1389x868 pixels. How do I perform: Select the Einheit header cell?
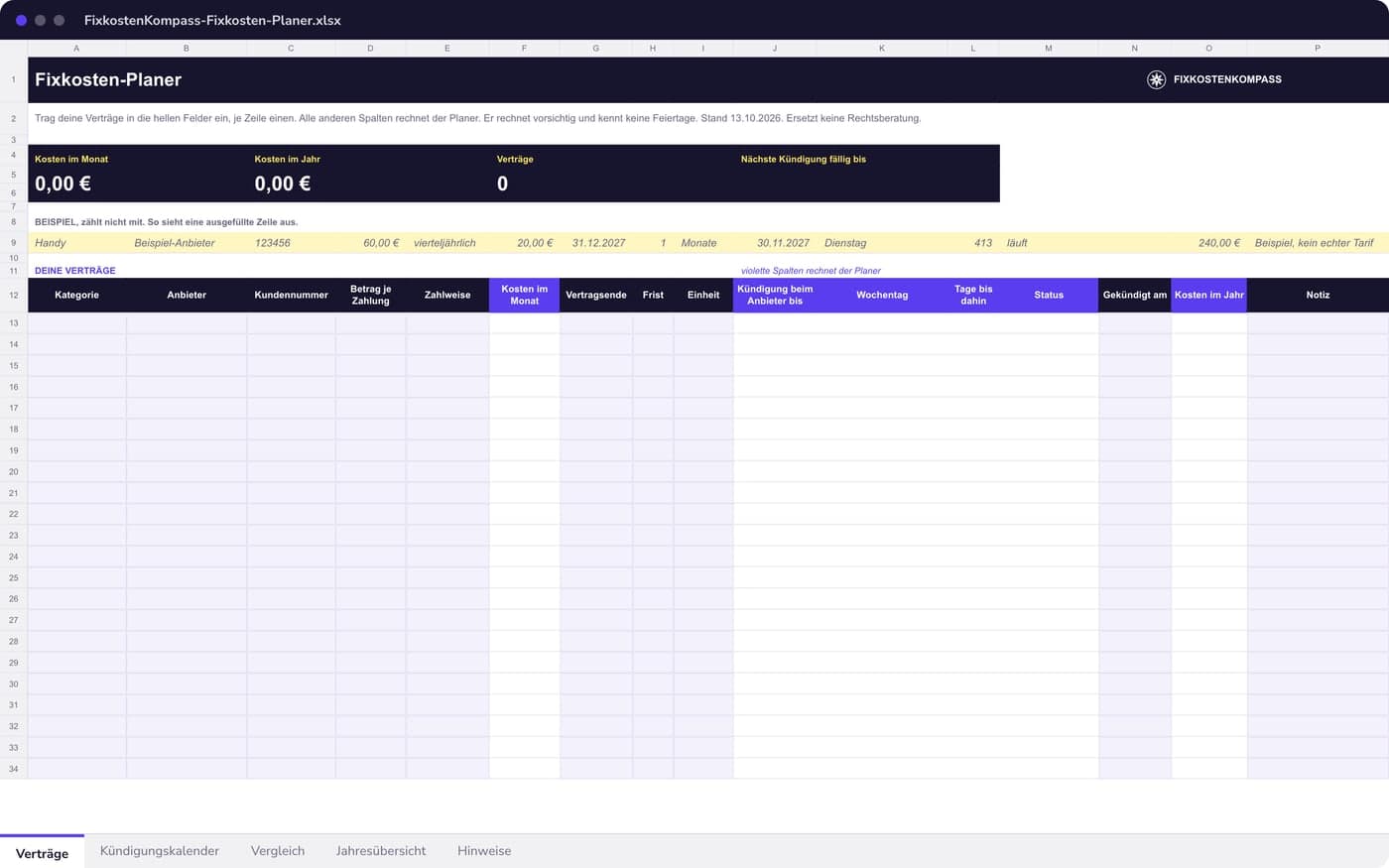[x=703, y=295]
